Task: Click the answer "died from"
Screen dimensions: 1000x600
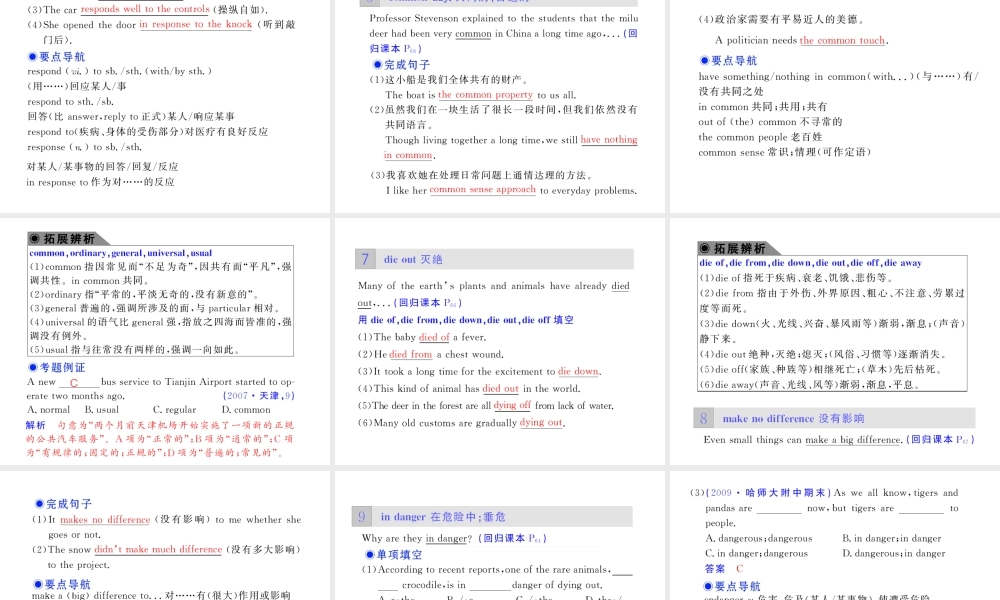Action: [x=411, y=354]
